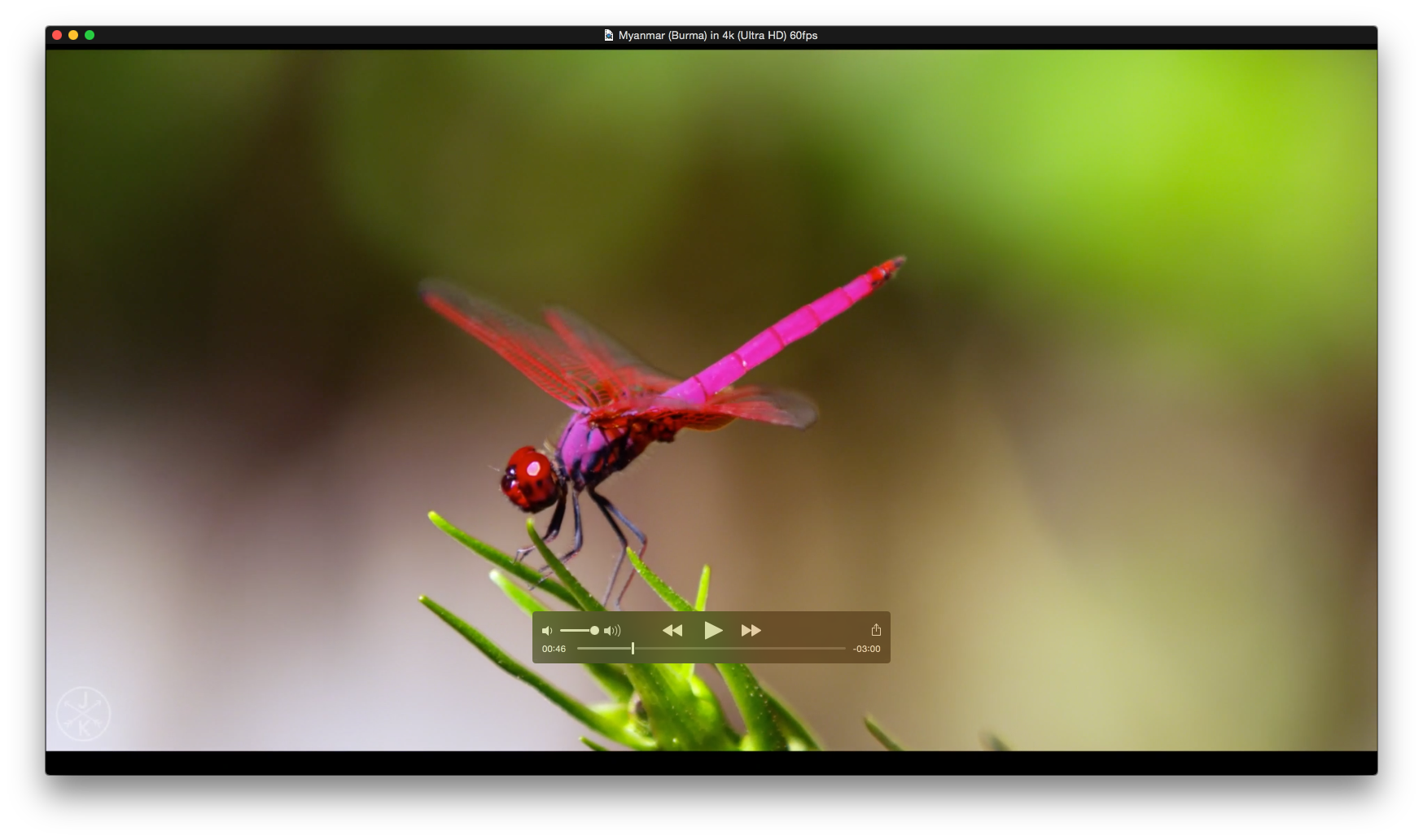Toggle the -03:00 remaining time display
This screenshot has height=840, width=1423.
pos(866,649)
